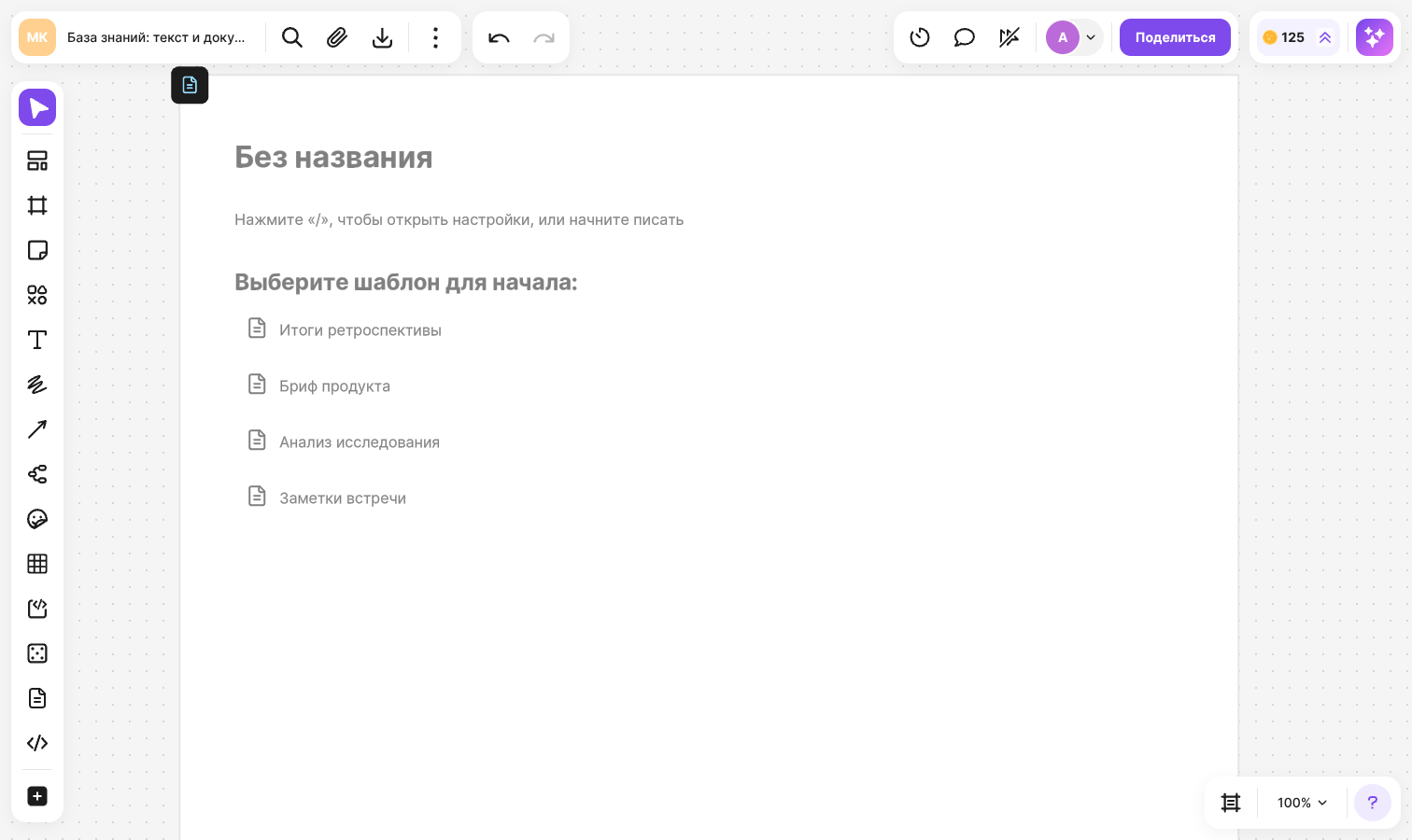Select the text tool
The height and width of the screenshot is (840, 1412).
[x=37, y=340]
